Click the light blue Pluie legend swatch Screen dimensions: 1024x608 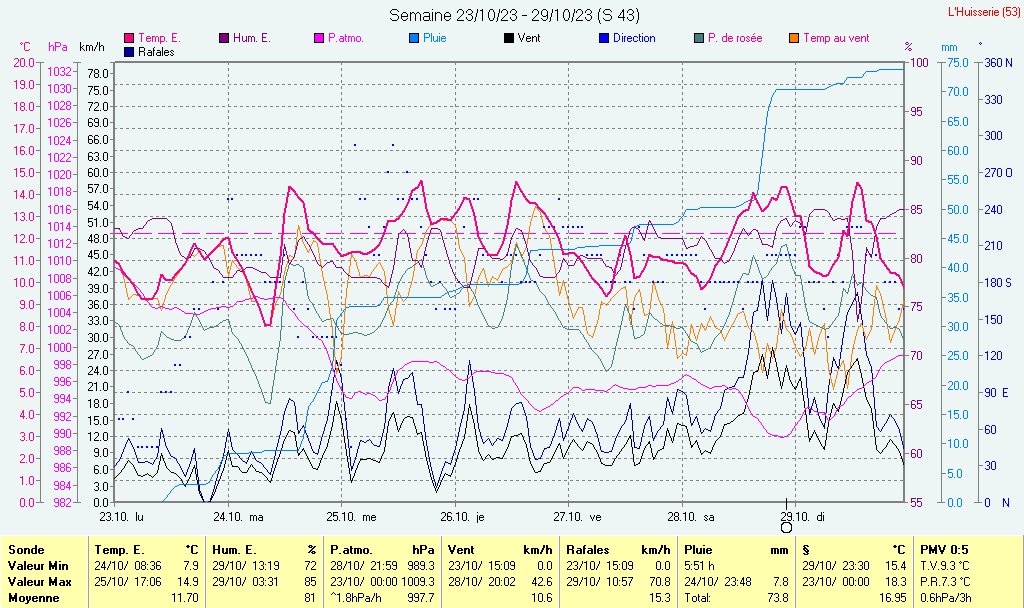click(414, 39)
